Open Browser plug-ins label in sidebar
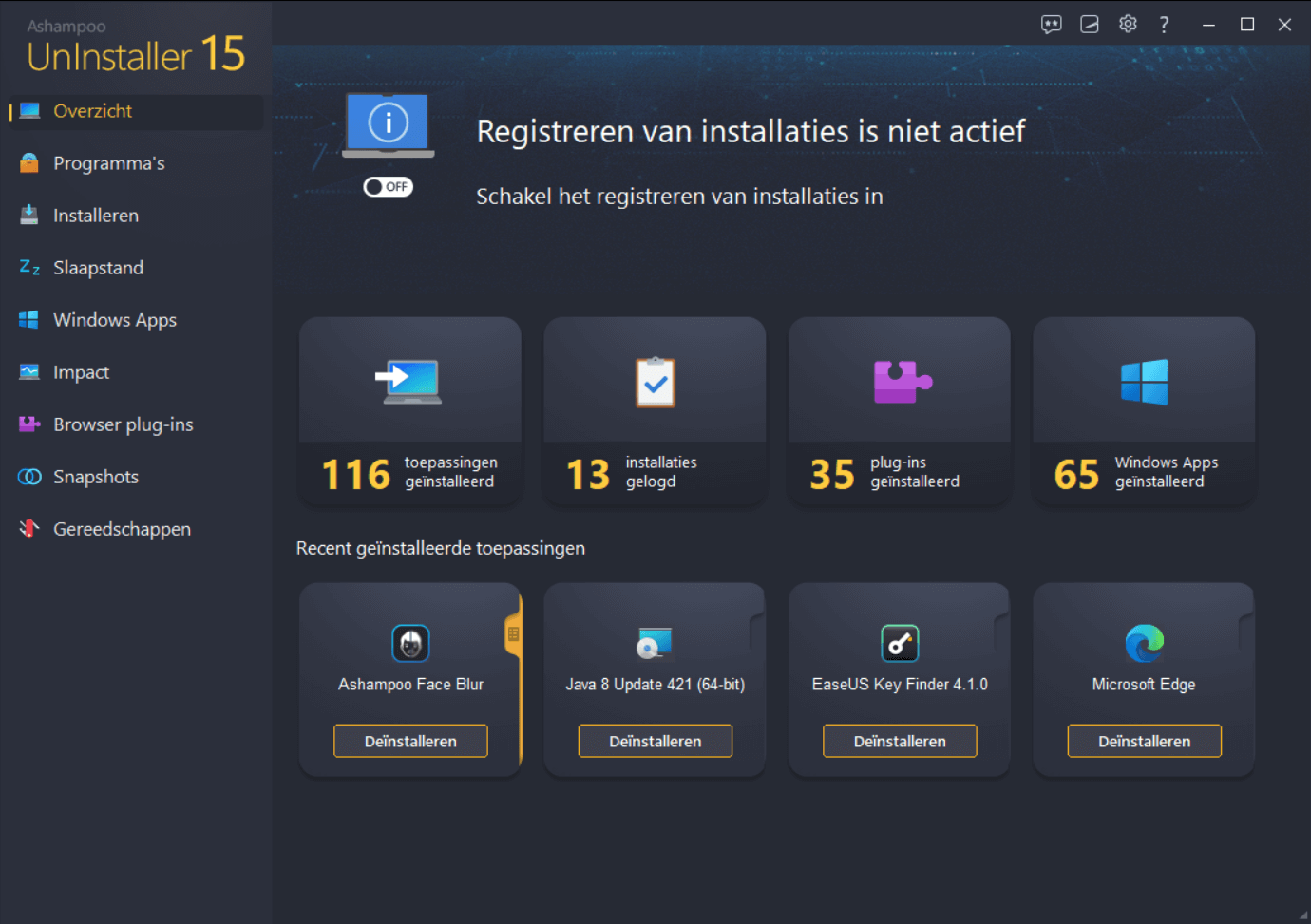This screenshot has width=1311, height=924. point(123,424)
